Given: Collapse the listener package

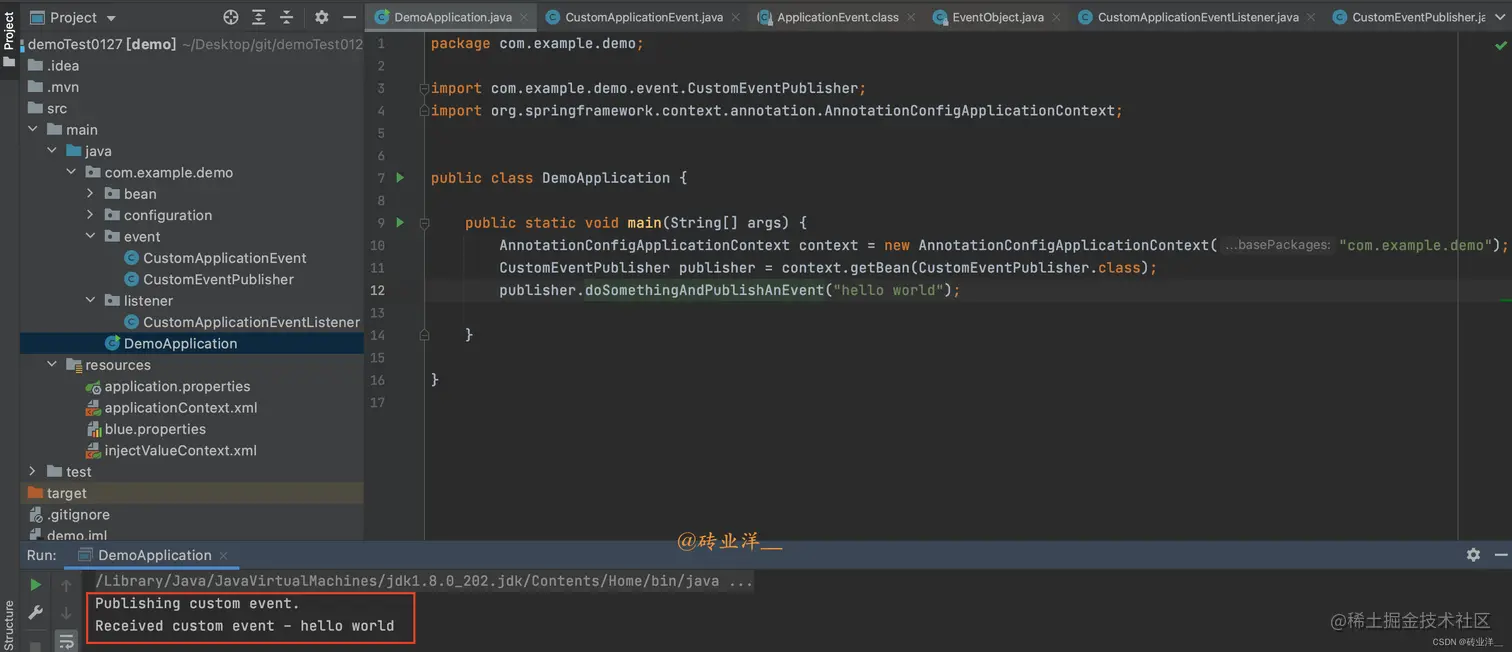Looking at the screenshot, I should point(90,300).
